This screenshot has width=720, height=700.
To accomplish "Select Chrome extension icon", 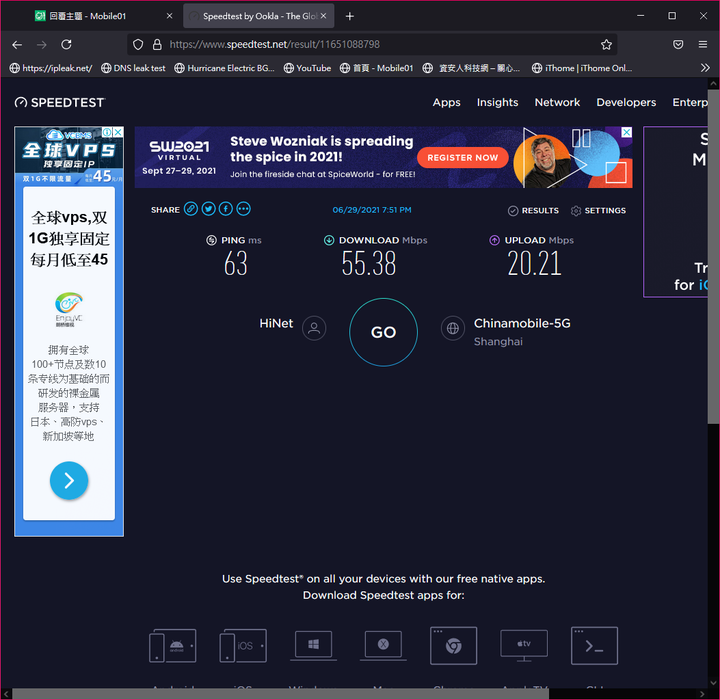I will [x=453, y=645].
